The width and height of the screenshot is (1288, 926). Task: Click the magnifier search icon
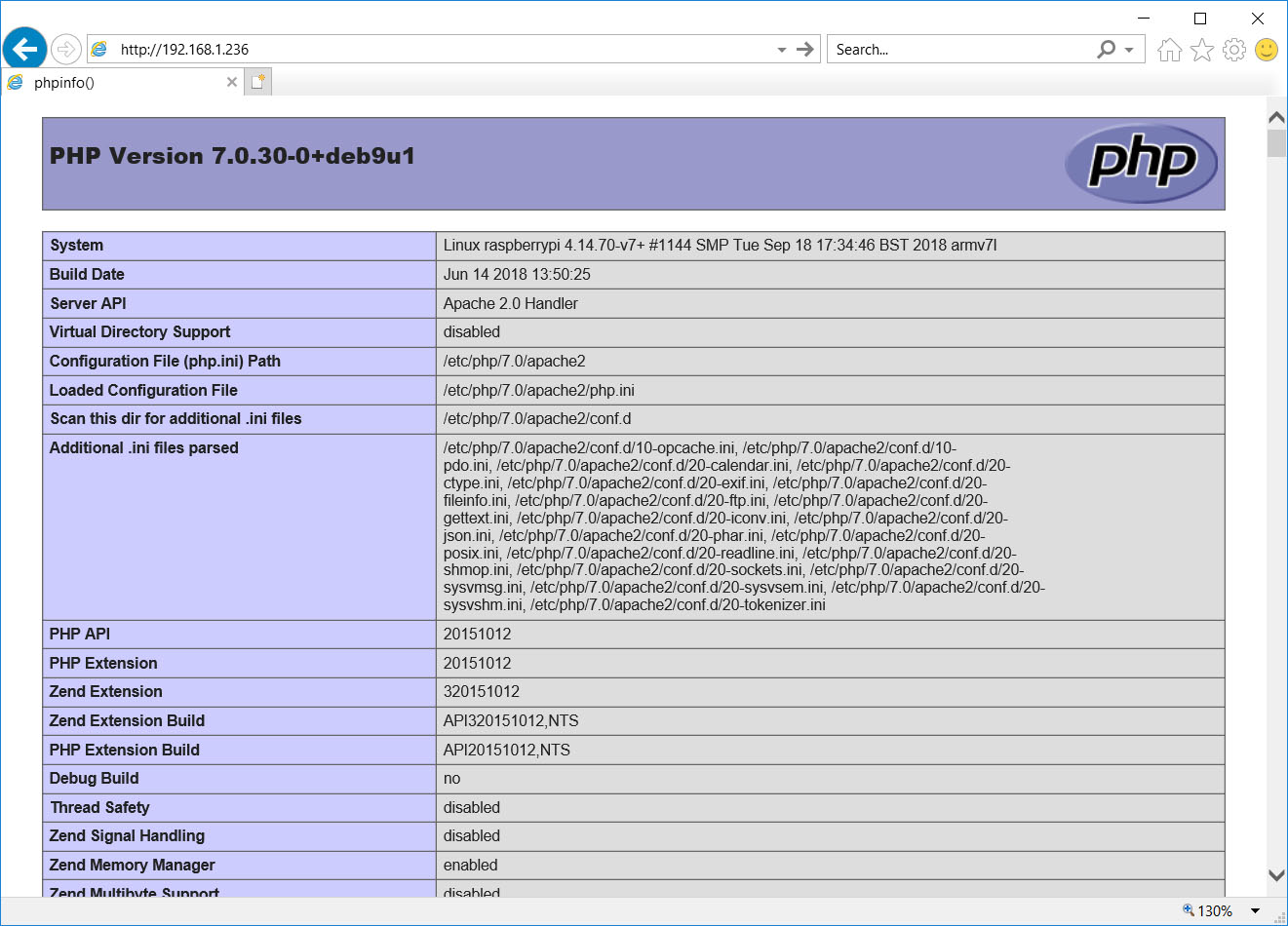tap(1106, 49)
